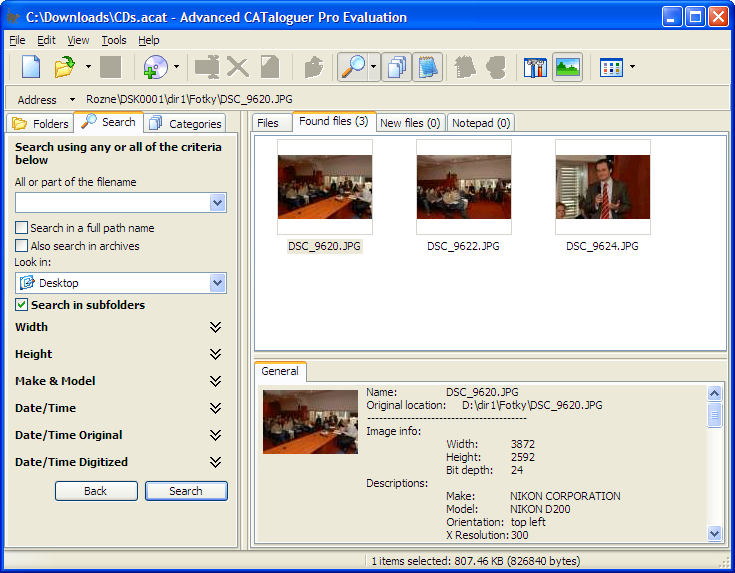This screenshot has width=735, height=573.
Task: Click the details panel scrollbar thumb
Action: click(x=714, y=415)
